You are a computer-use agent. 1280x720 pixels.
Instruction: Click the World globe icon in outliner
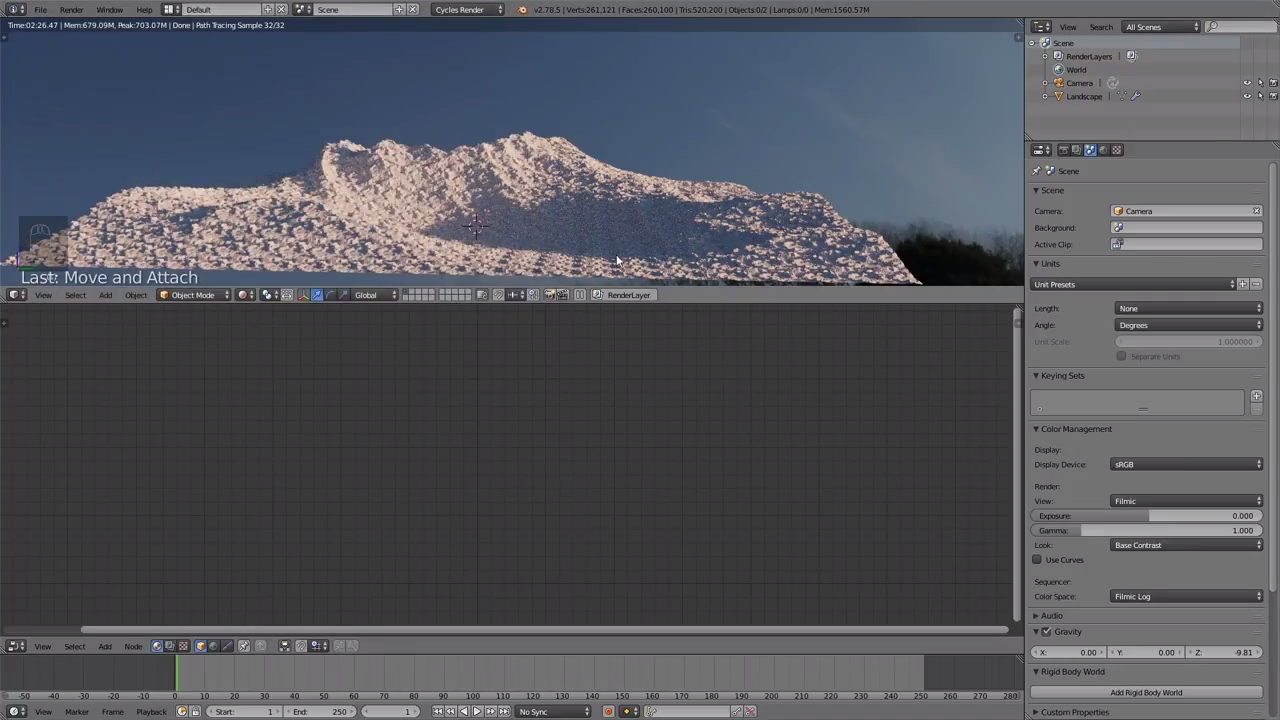pyautogui.click(x=1059, y=70)
